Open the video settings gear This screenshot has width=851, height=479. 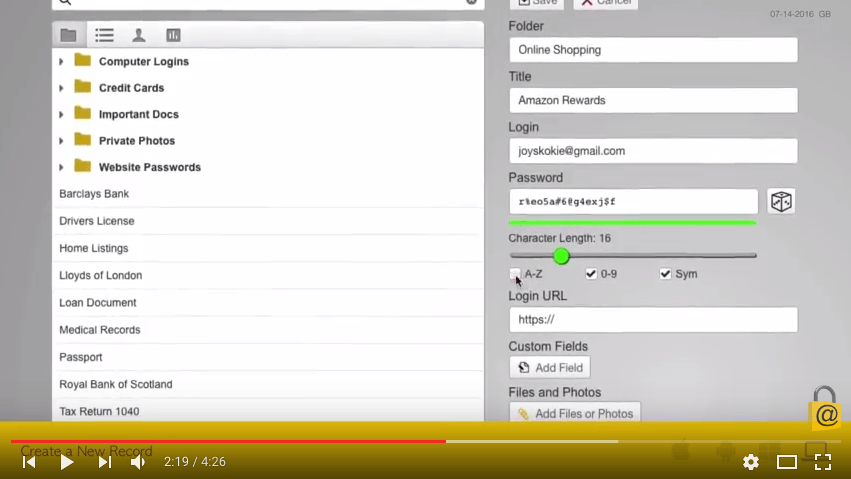click(x=751, y=462)
